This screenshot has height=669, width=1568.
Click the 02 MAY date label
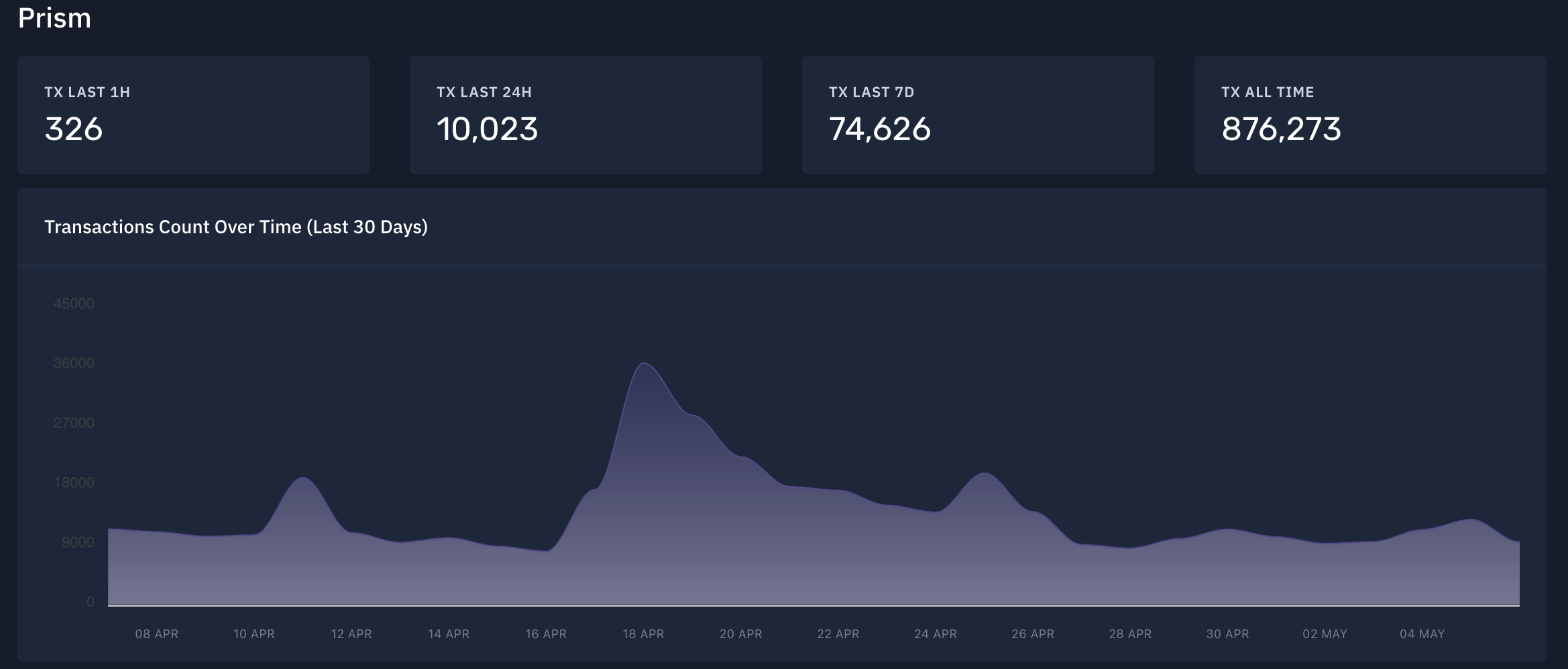pos(1325,634)
